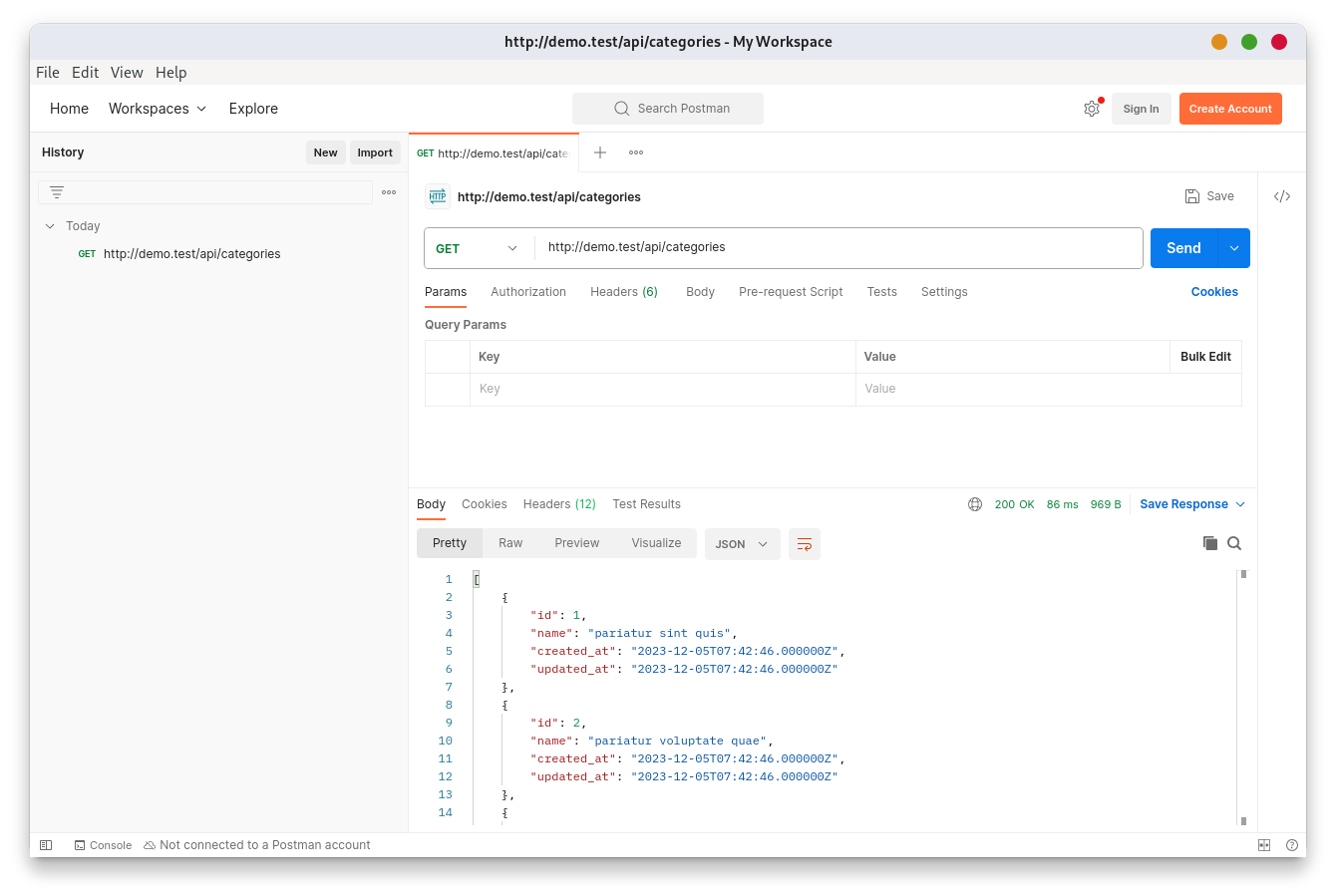Click the search magnifier in Search Postman

coord(622,109)
